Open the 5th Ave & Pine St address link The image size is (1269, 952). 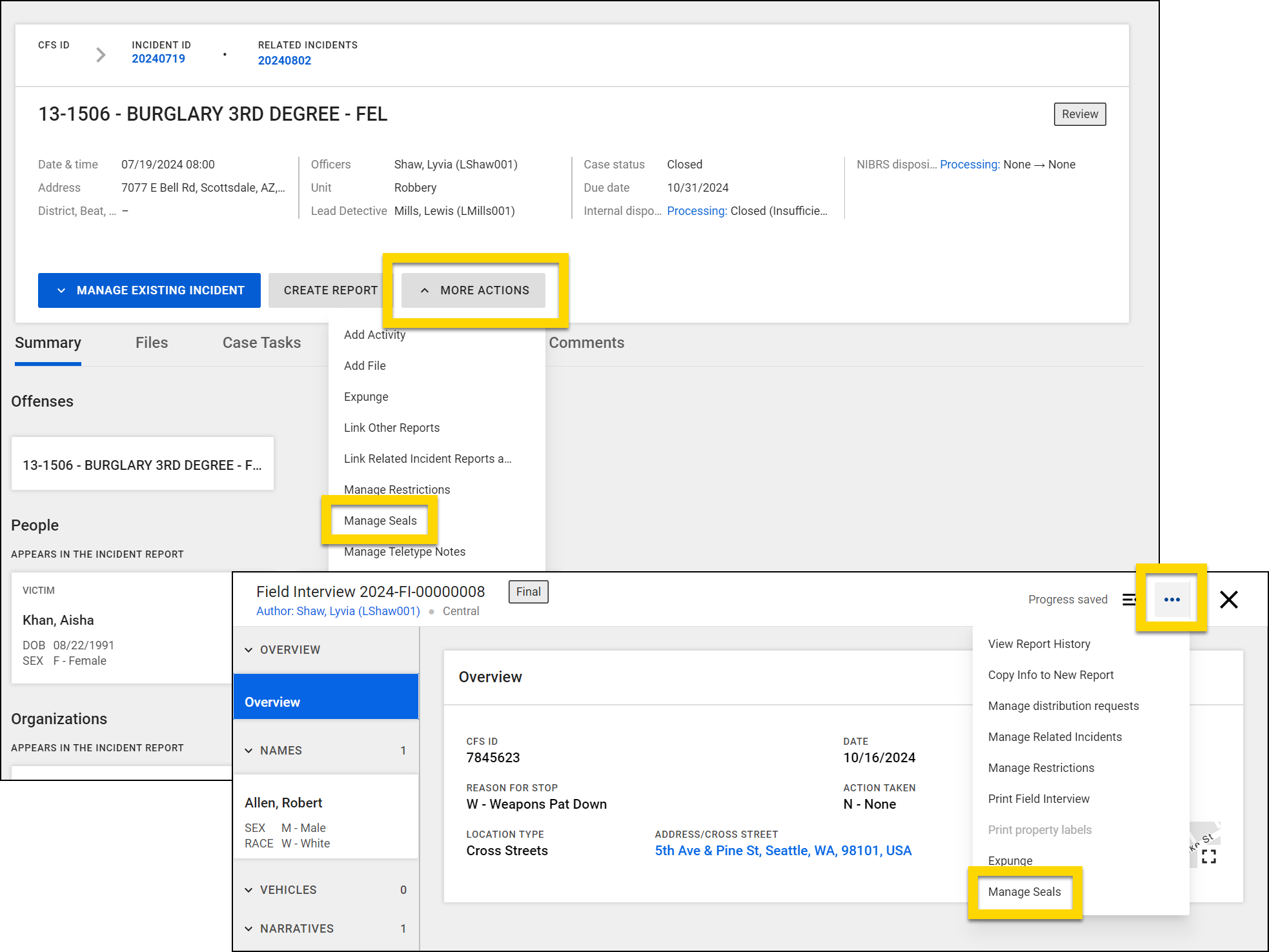click(783, 851)
